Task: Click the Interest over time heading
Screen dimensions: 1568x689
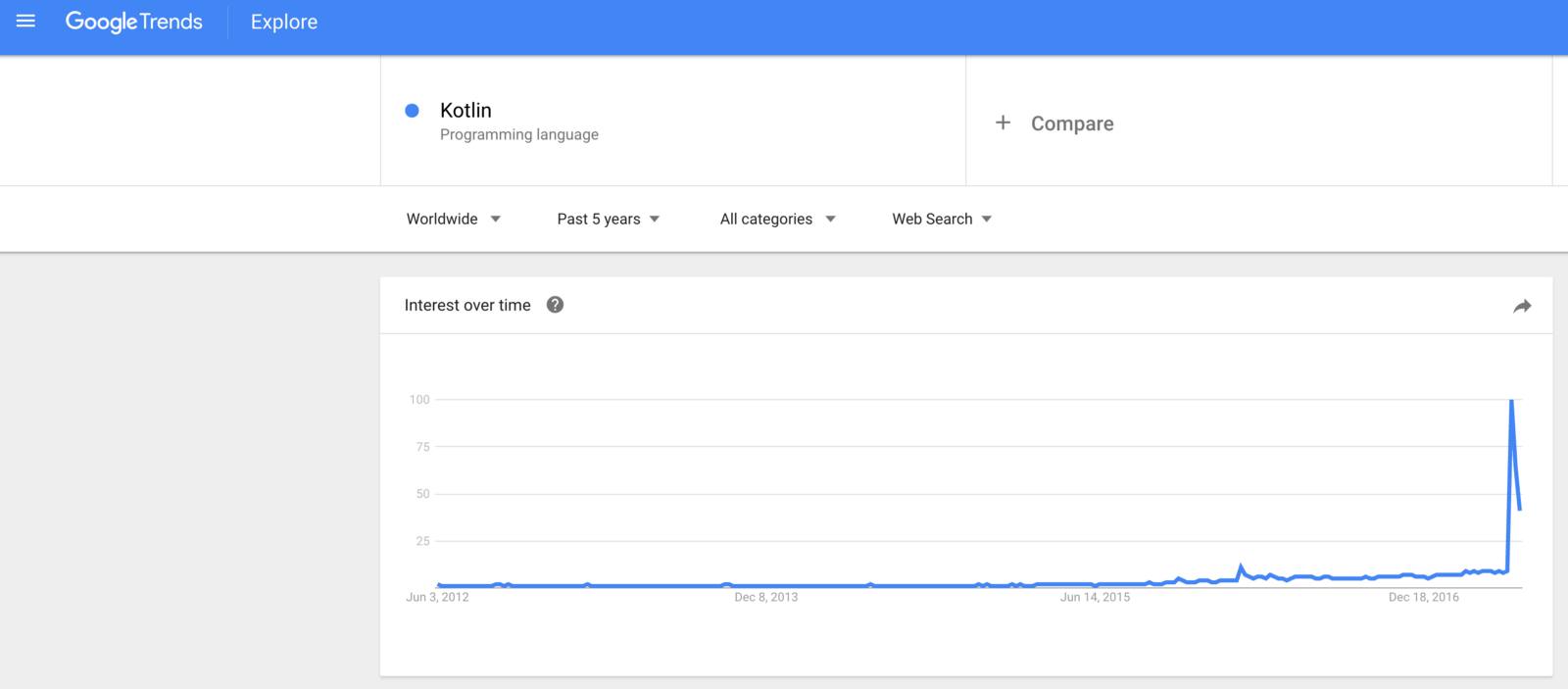Action: tap(467, 305)
